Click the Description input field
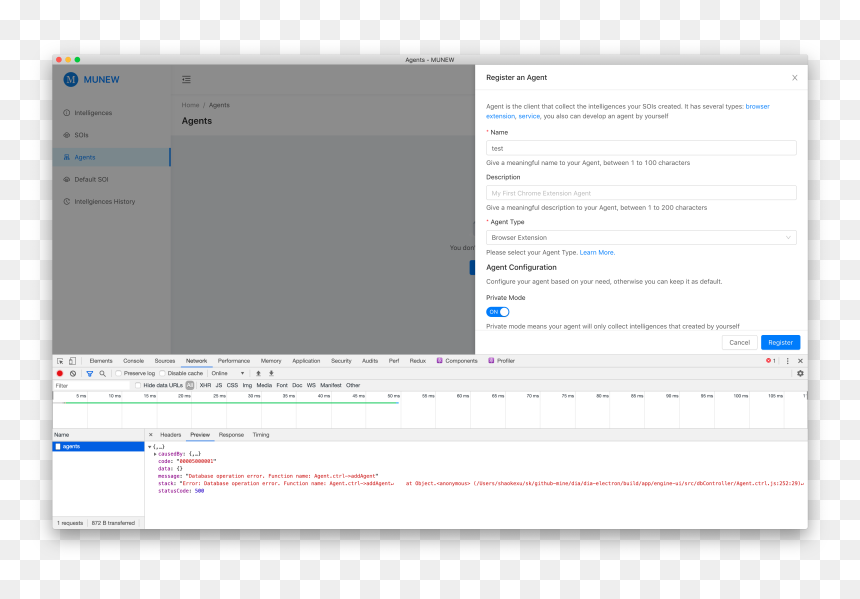 pyautogui.click(x=641, y=193)
